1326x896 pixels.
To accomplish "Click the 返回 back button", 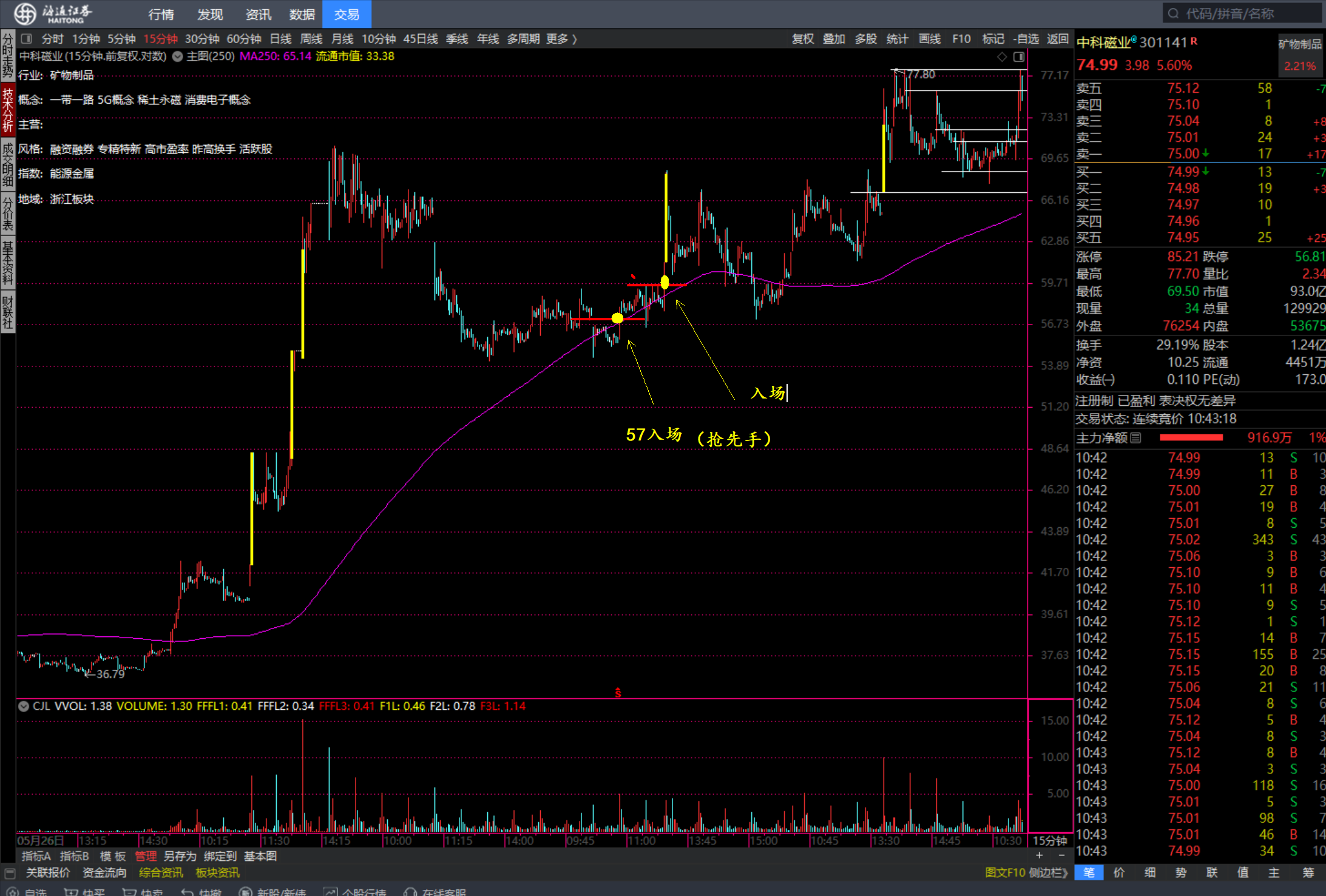I will [x=1058, y=39].
